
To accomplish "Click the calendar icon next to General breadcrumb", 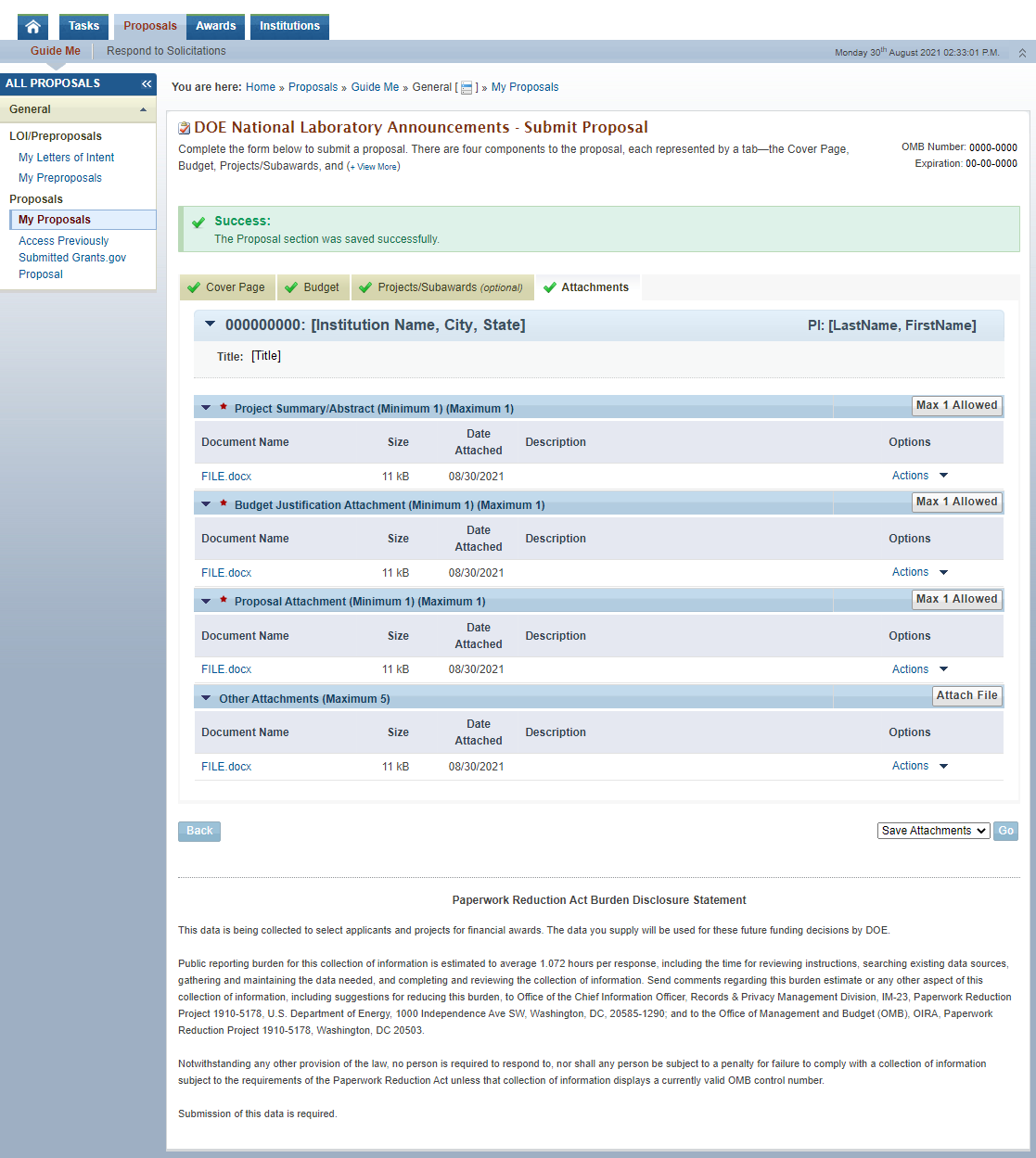I will click(x=467, y=88).
